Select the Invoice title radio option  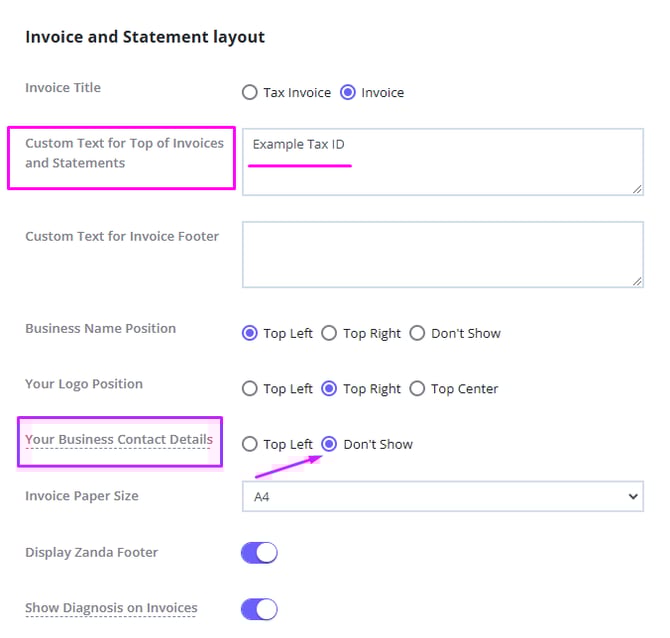[x=348, y=93]
